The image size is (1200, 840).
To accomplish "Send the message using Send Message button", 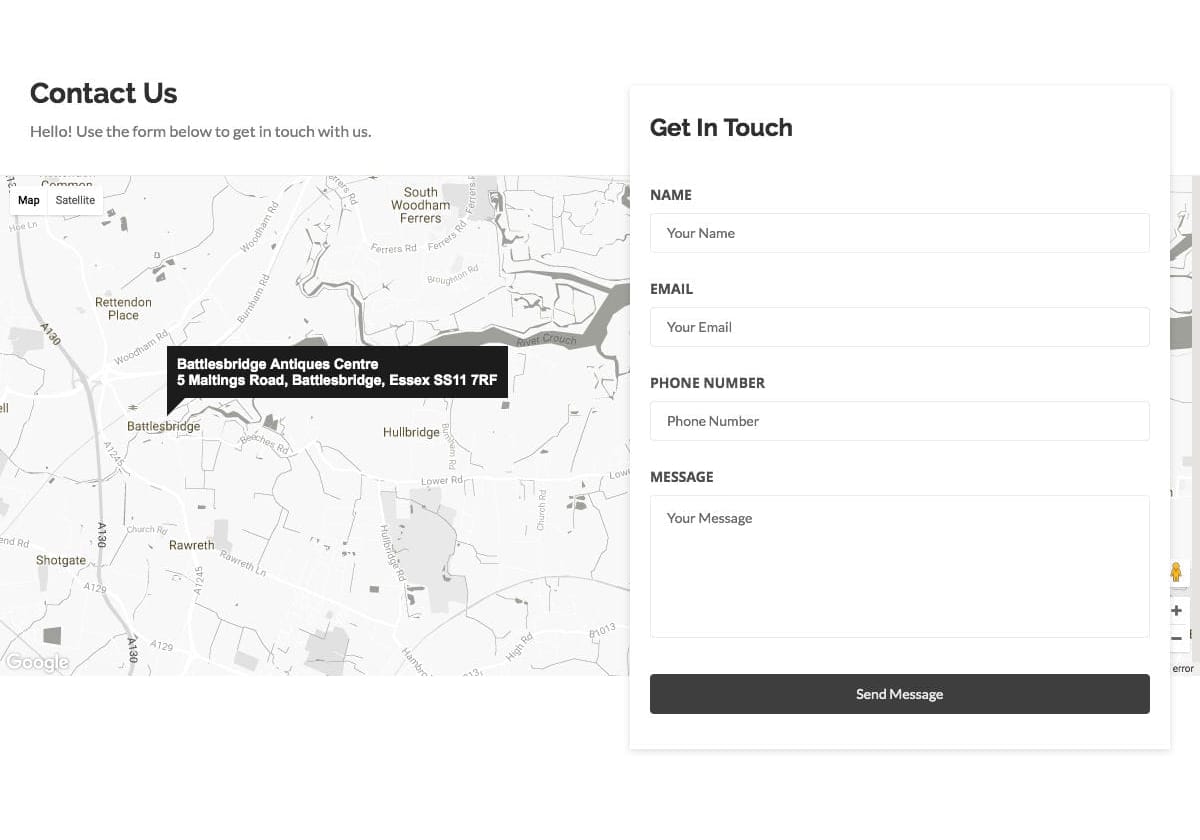I will tap(899, 694).
